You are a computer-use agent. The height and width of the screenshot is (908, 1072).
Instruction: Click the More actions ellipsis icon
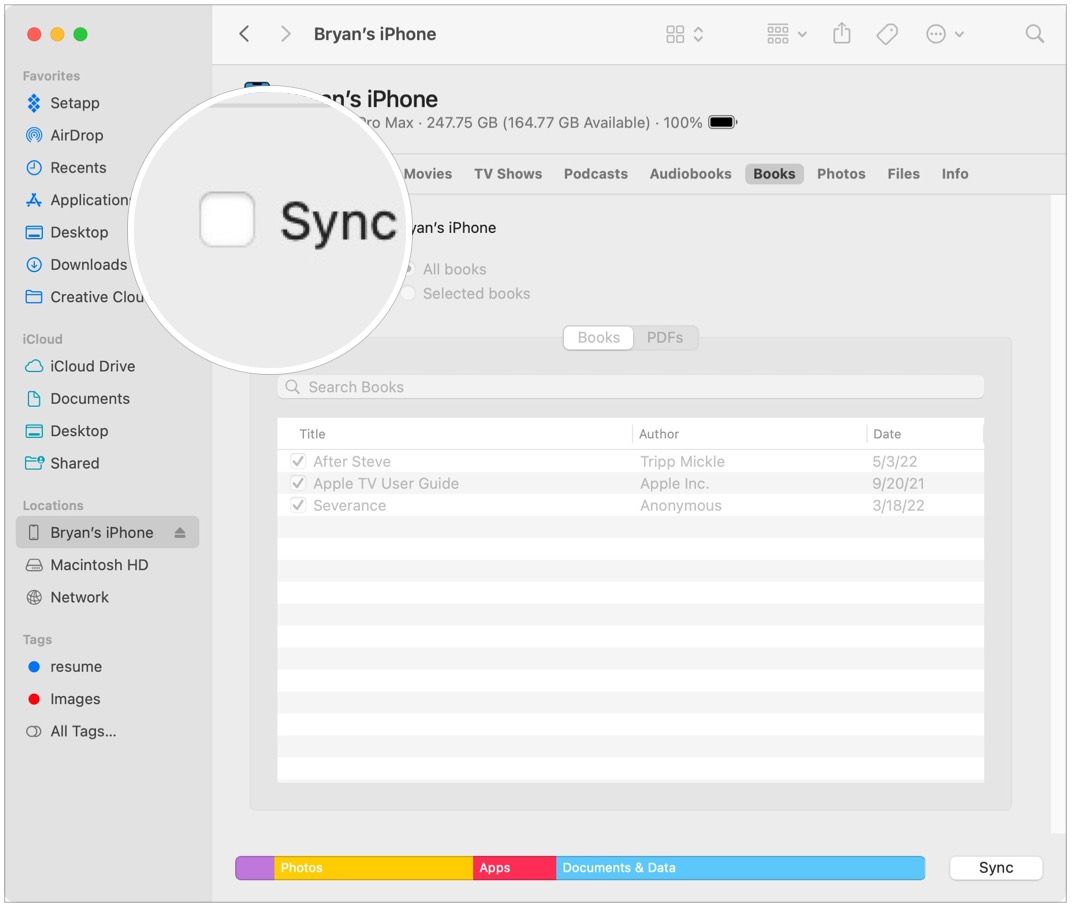tap(935, 33)
